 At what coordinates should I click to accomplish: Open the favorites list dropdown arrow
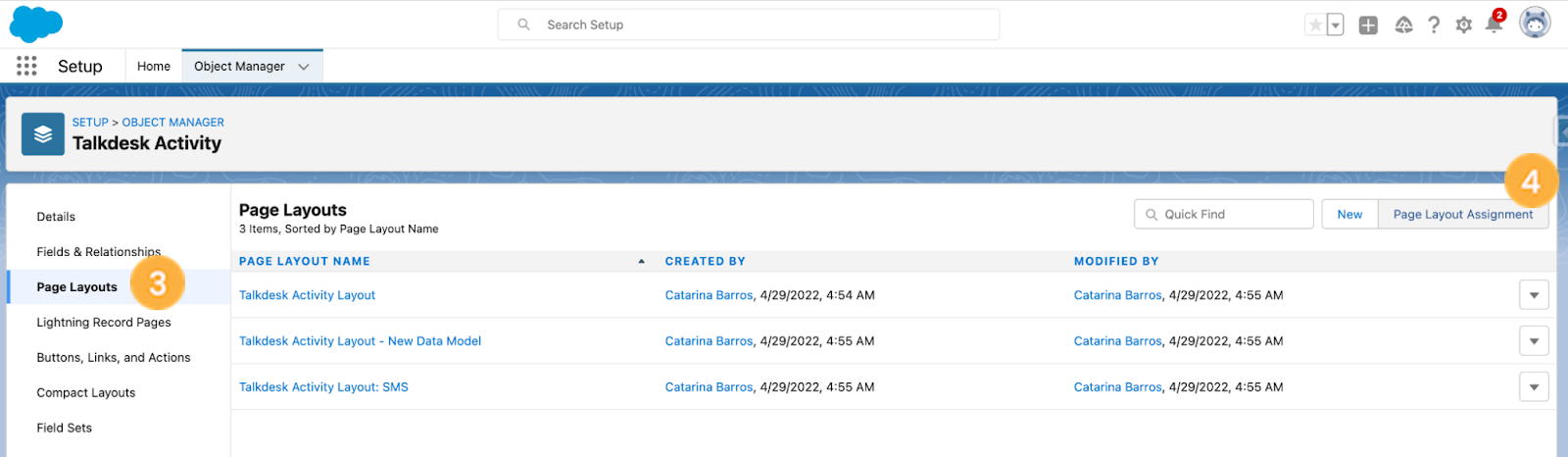[x=1335, y=25]
